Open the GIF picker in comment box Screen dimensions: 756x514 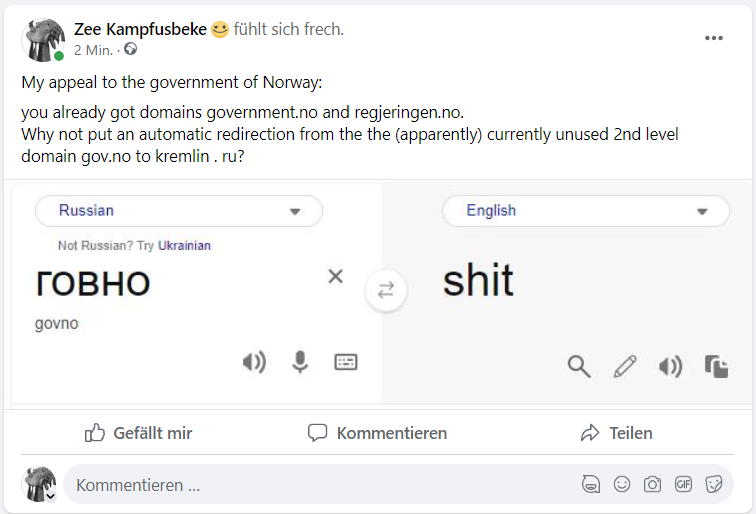[683, 485]
